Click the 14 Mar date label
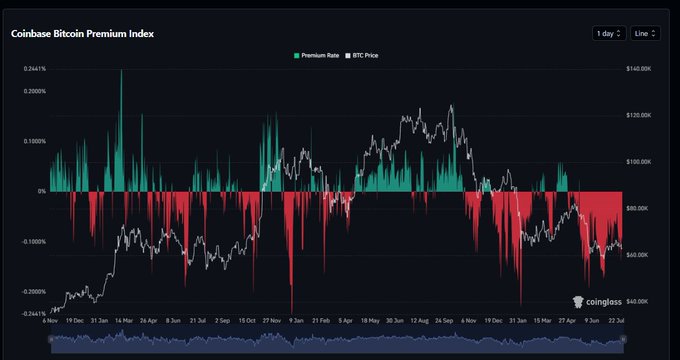 pyautogui.click(x=124, y=321)
